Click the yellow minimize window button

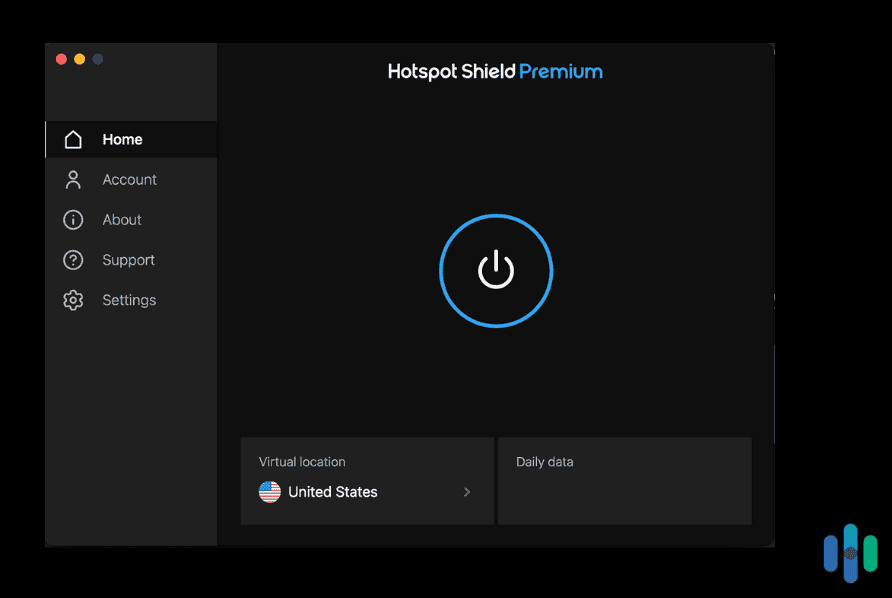click(79, 59)
